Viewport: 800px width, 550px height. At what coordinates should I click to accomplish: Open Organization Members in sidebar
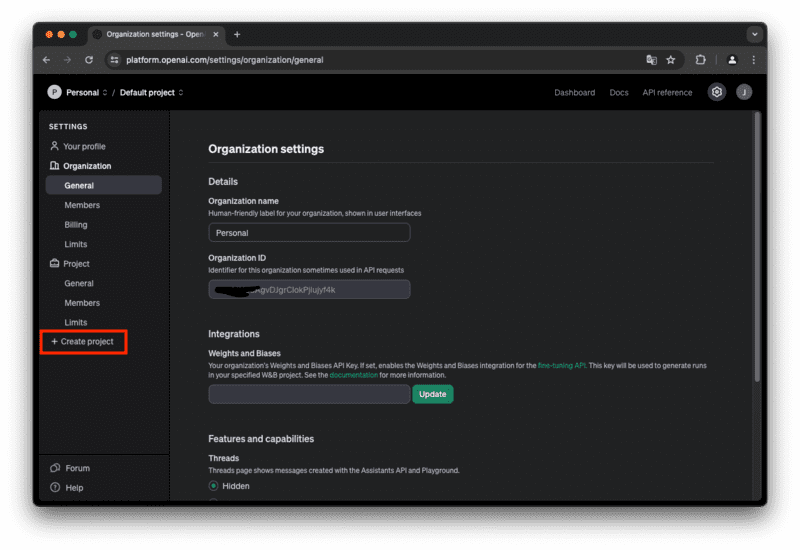[82, 205]
